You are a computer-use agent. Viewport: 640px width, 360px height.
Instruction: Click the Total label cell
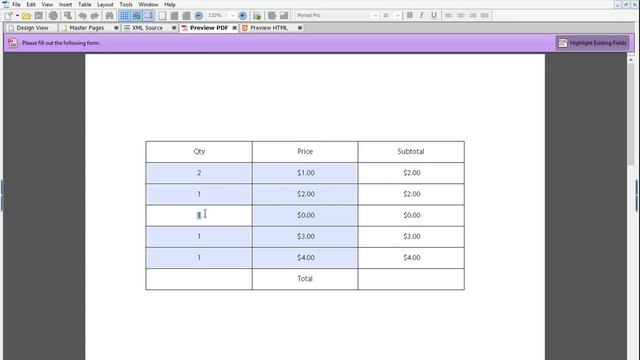pyautogui.click(x=305, y=279)
